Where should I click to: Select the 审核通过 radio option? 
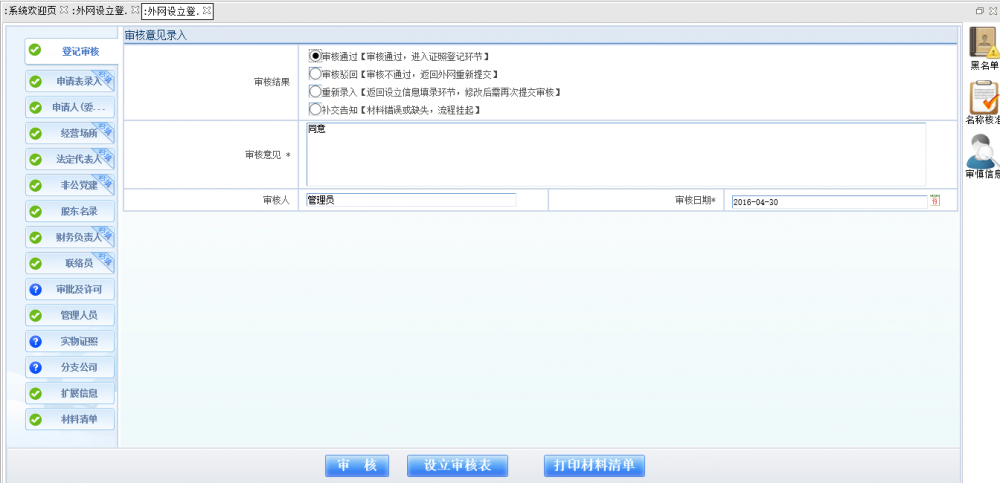[315, 56]
